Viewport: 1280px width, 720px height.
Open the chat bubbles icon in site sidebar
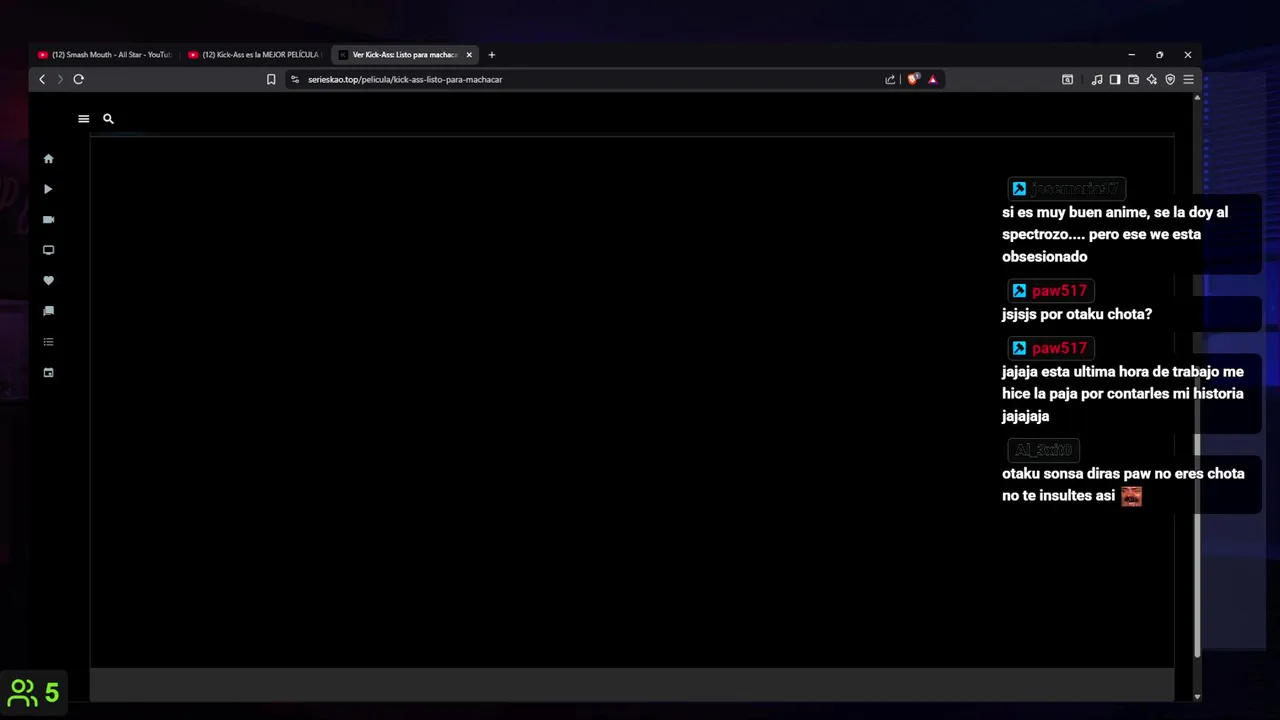pyautogui.click(x=48, y=311)
